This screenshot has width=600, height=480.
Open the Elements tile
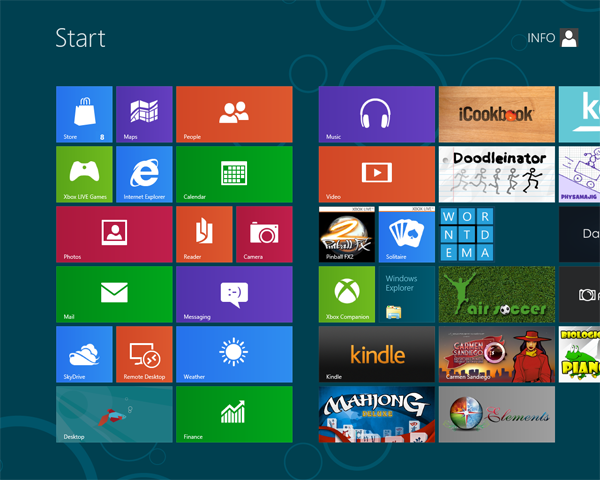click(497, 414)
